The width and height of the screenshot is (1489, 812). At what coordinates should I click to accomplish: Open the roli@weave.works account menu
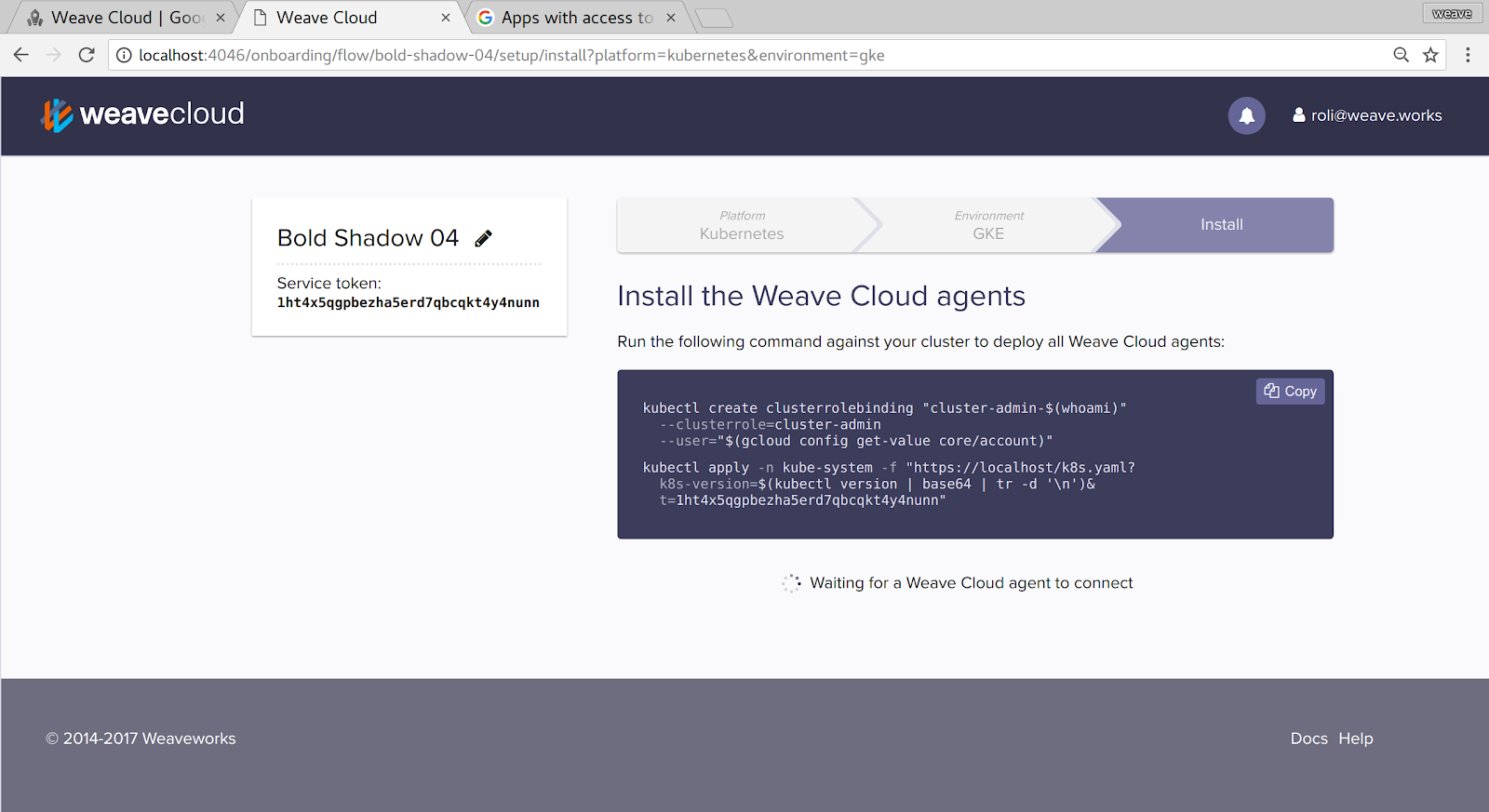pos(1367,115)
